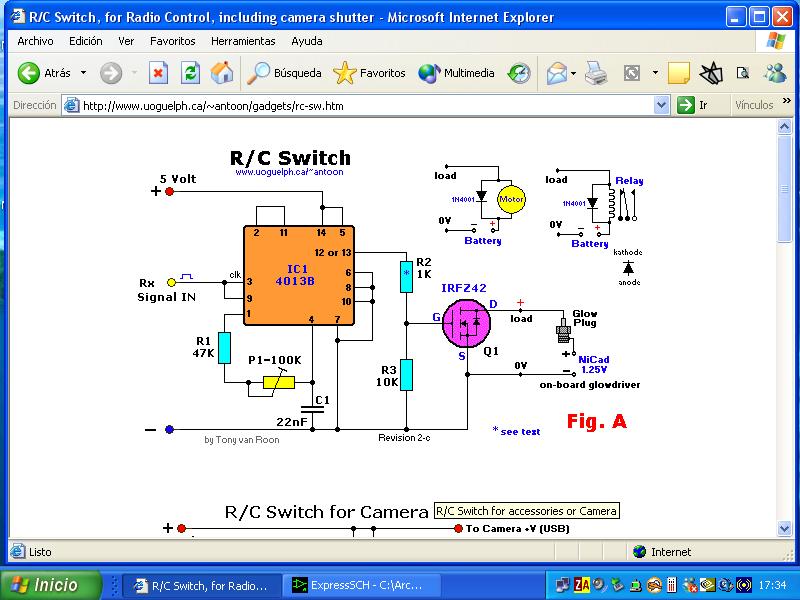Click the Print printer icon
800x600 pixels.
coord(596,73)
